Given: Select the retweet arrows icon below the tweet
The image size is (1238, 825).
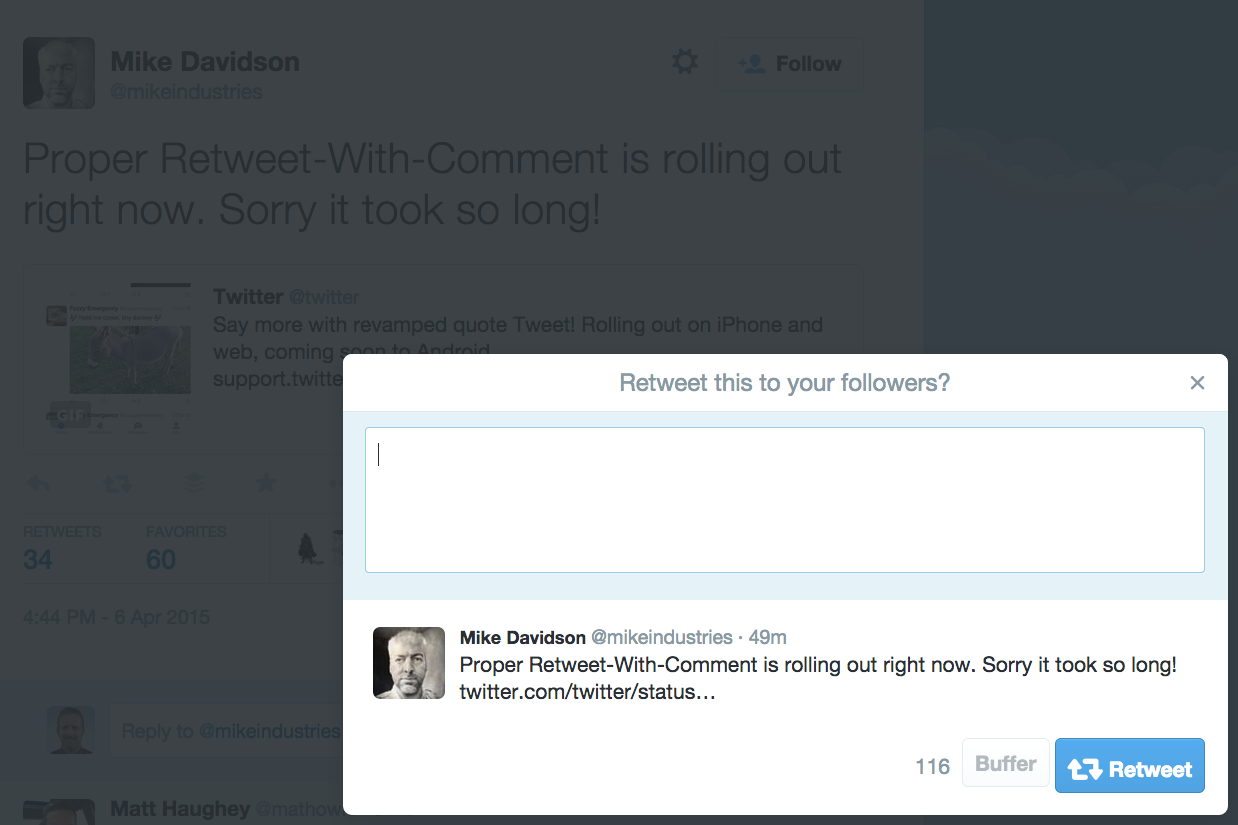Looking at the screenshot, I should click(117, 483).
